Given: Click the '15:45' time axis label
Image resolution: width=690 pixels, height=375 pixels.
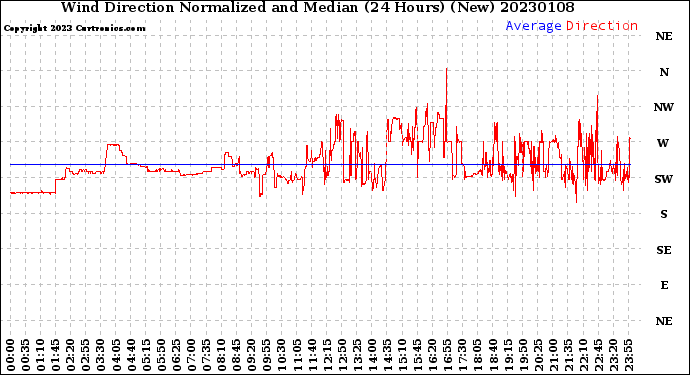Looking at the screenshot, I should [417, 355].
